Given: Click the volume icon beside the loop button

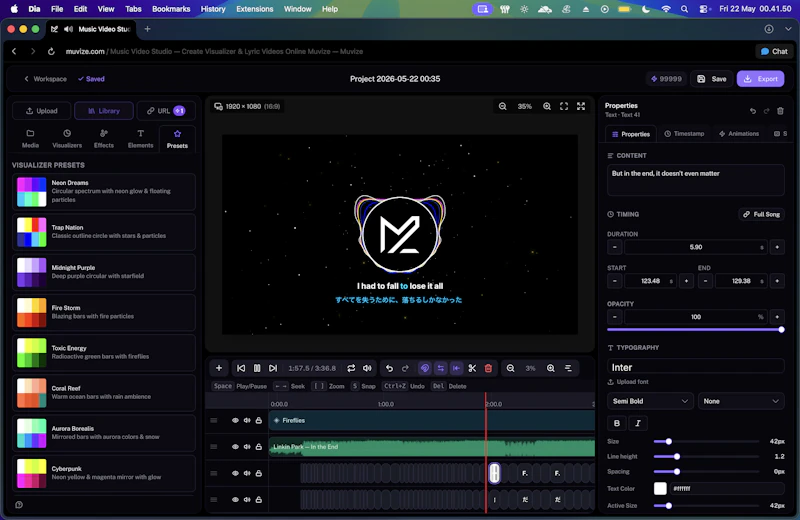Looking at the screenshot, I should click(x=367, y=368).
